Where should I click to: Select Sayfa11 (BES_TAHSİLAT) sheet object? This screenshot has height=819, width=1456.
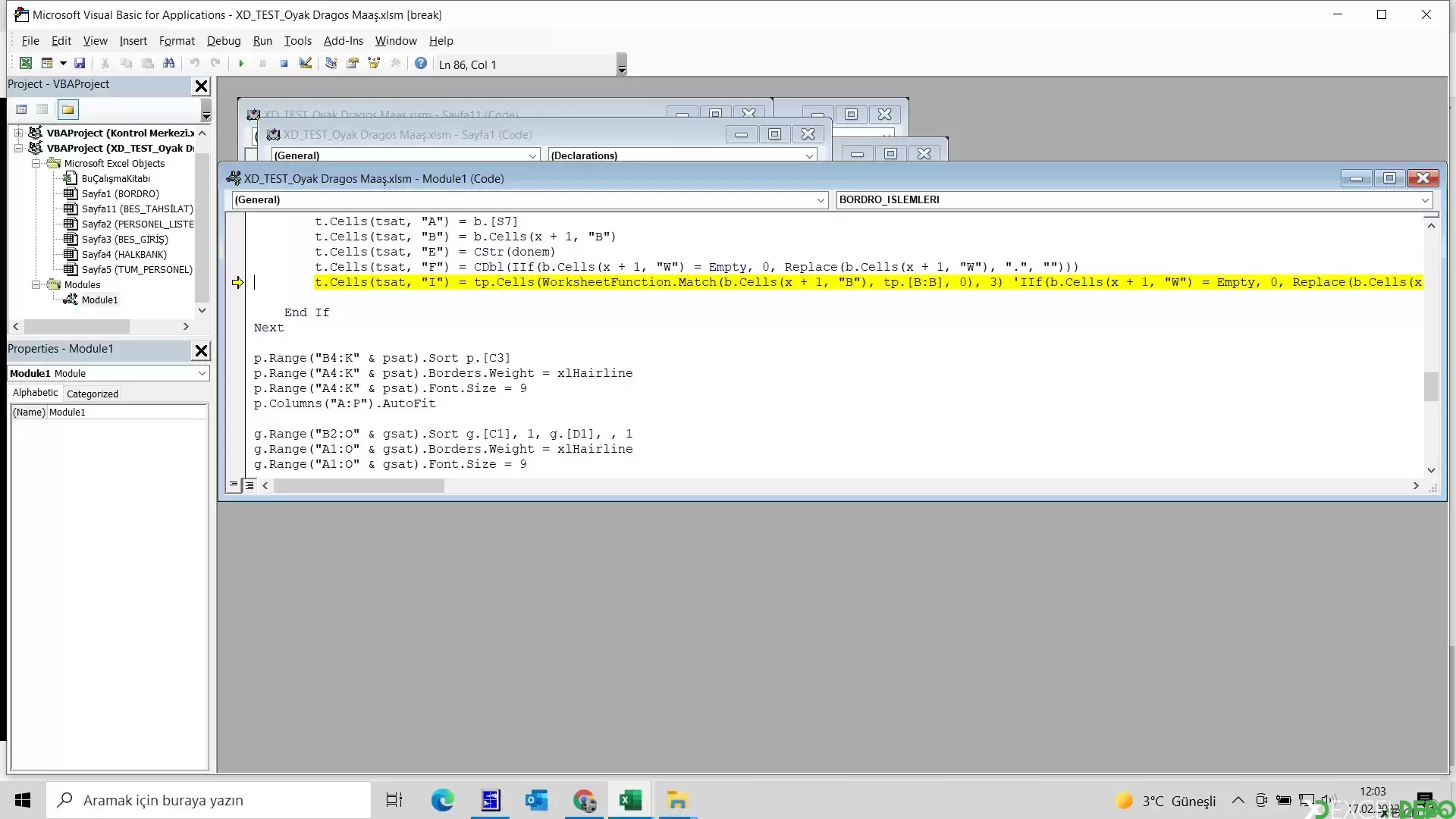[137, 209]
